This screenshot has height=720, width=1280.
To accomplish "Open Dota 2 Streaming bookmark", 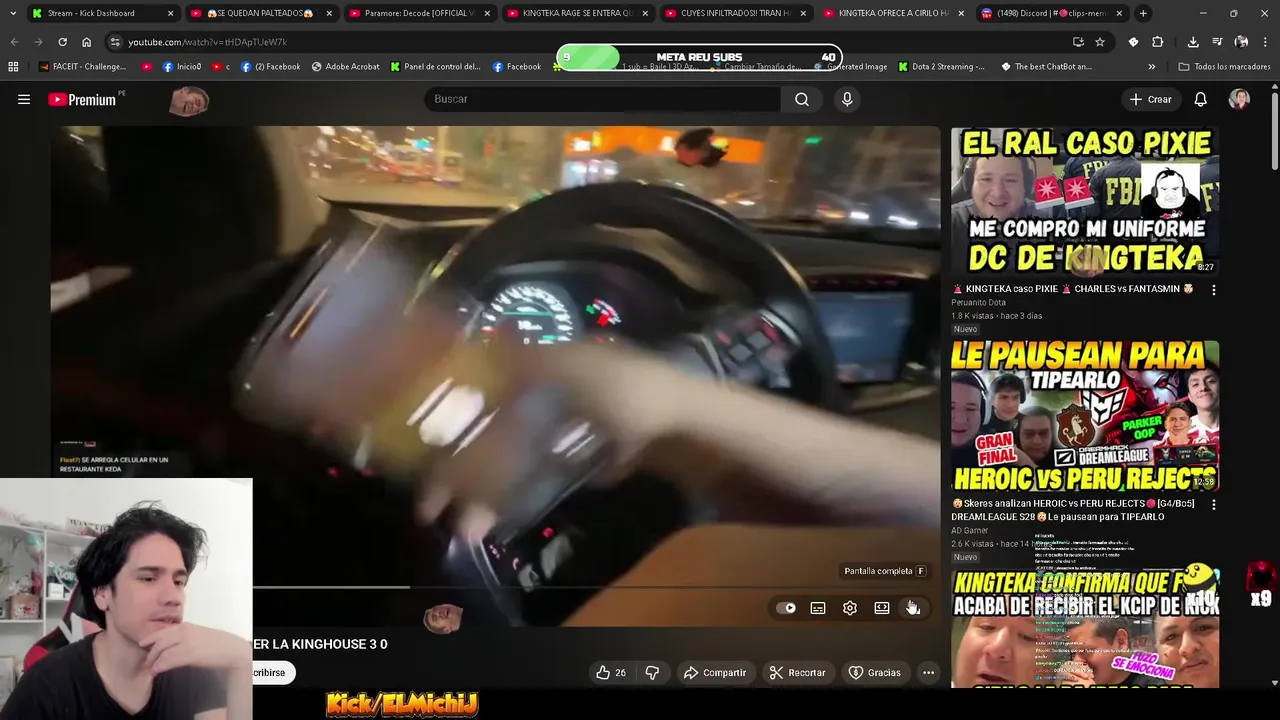I will [941, 67].
